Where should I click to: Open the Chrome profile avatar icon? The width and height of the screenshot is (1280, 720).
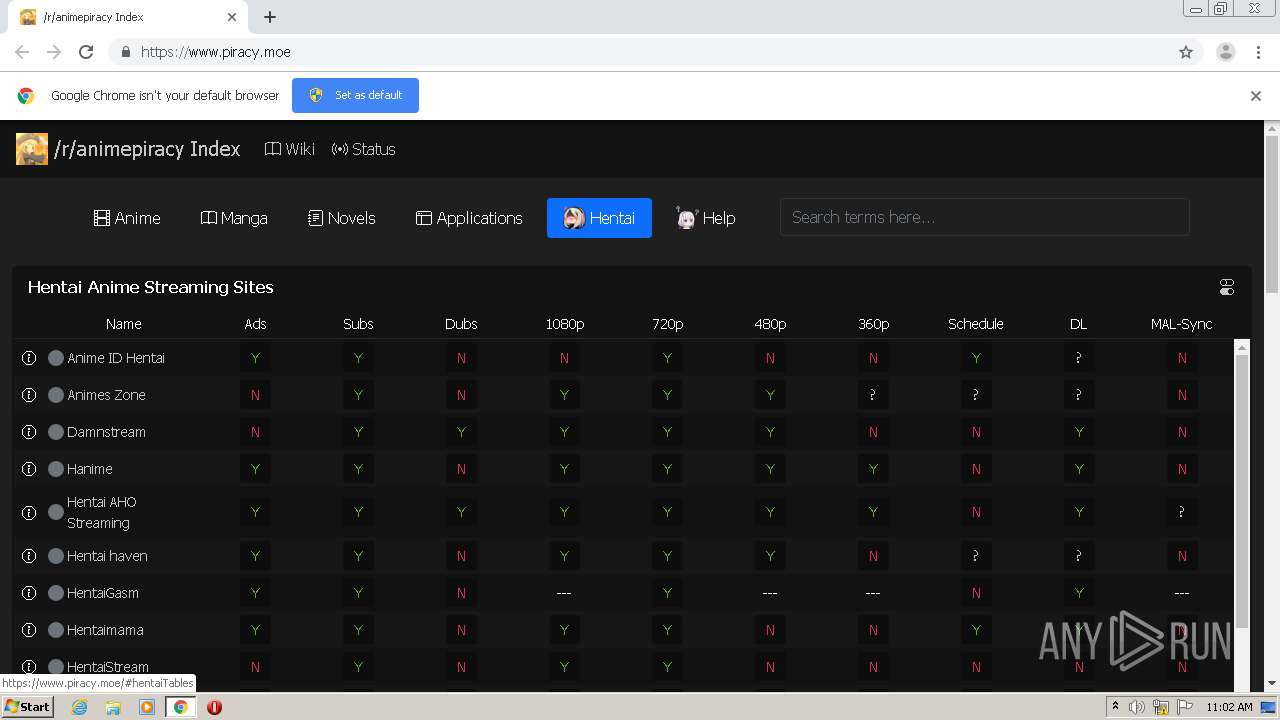(1225, 52)
